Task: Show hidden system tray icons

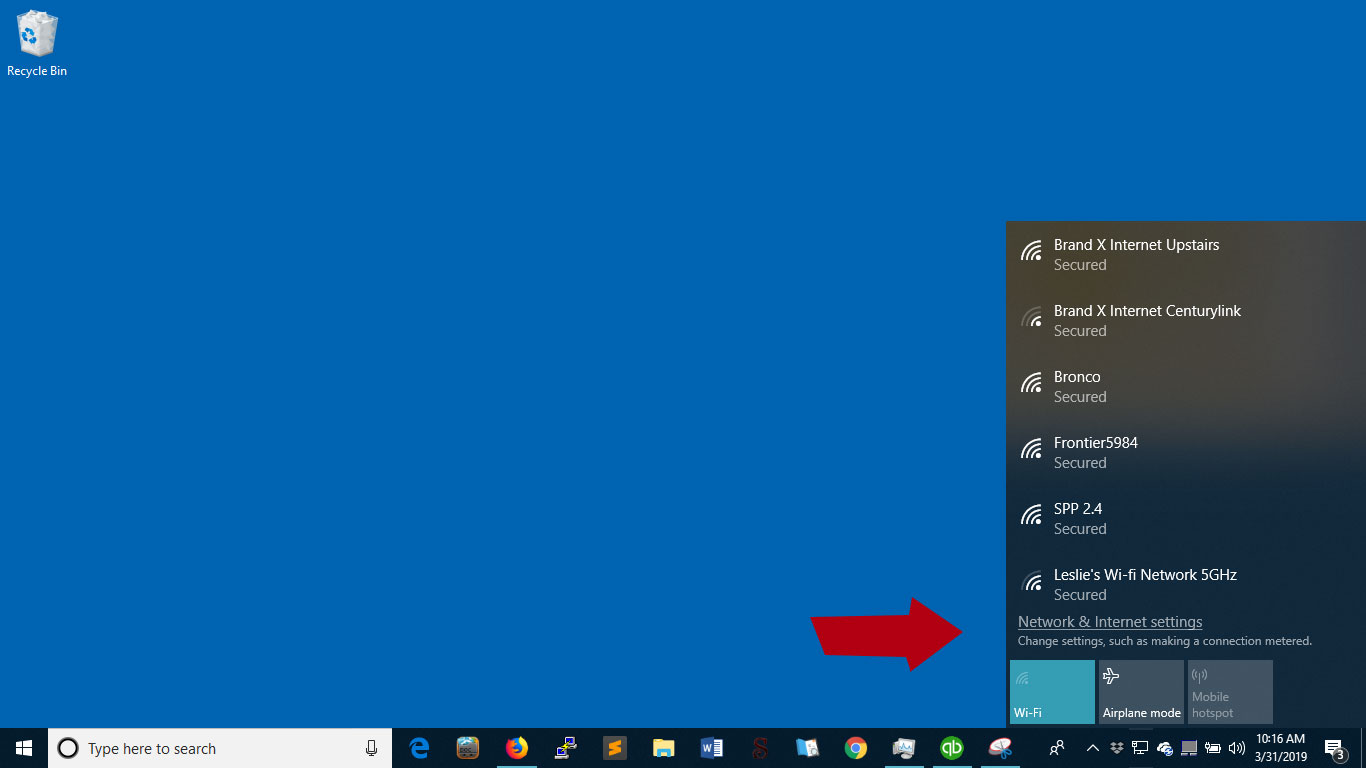Action: [x=1093, y=748]
